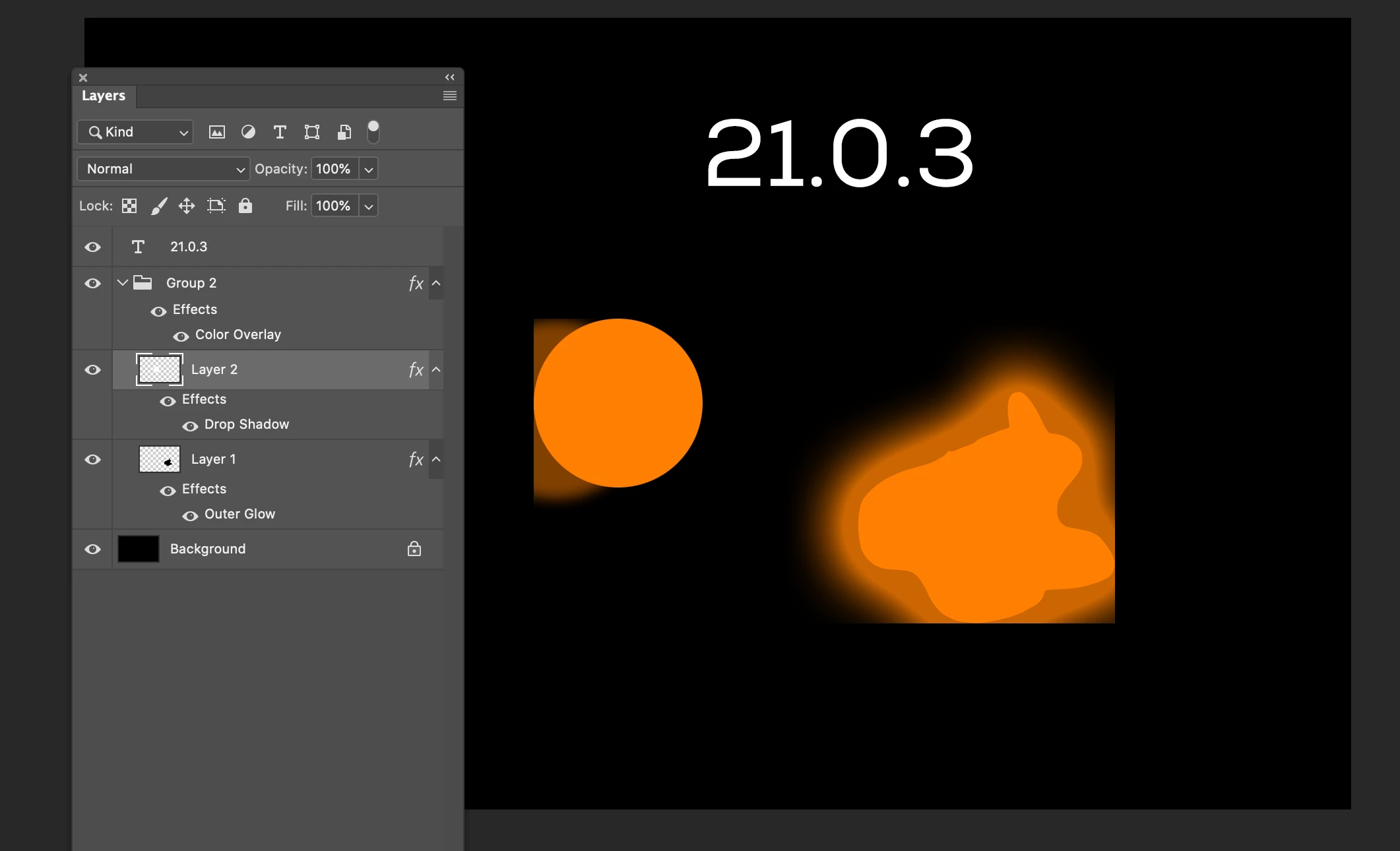This screenshot has height=851, width=1400.
Task: Open the Layers panel hamburger menu
Action: (449, 96)
